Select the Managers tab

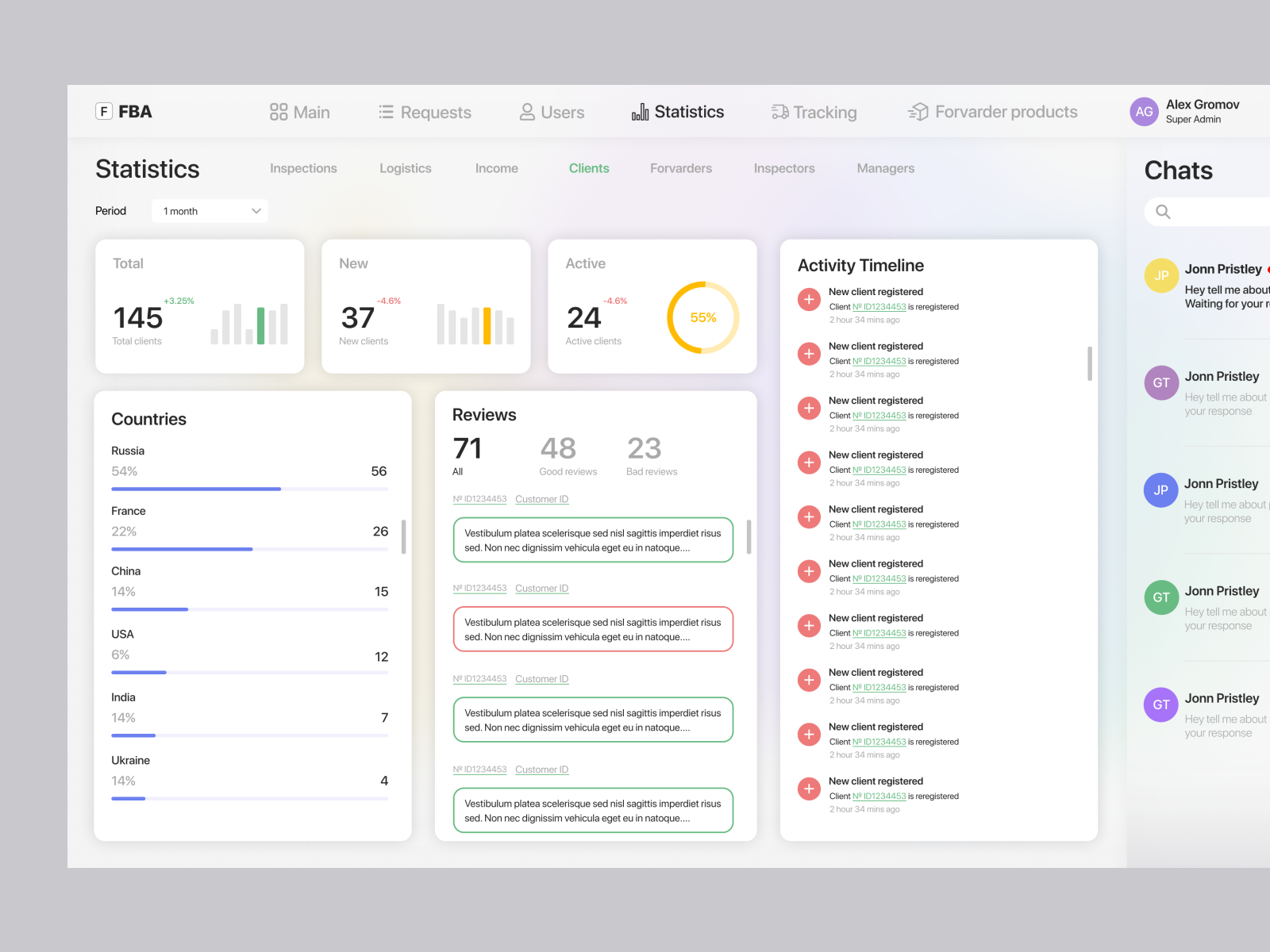tap(885, 168)
